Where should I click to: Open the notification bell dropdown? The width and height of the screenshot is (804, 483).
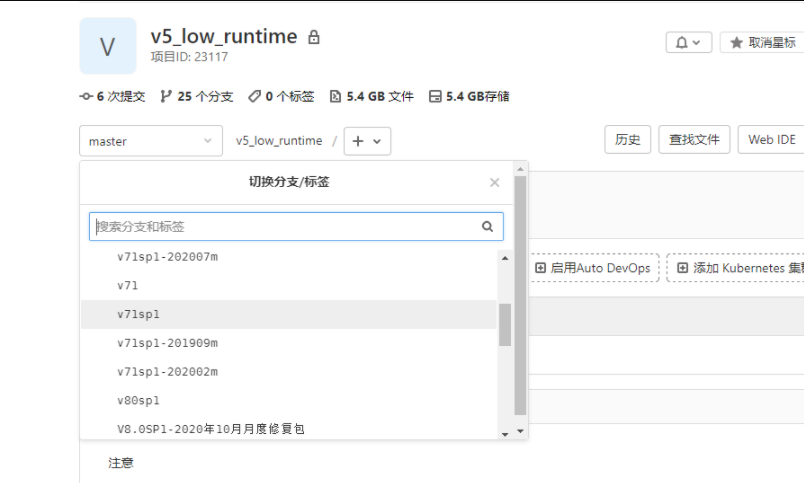[x=689, y=42]
